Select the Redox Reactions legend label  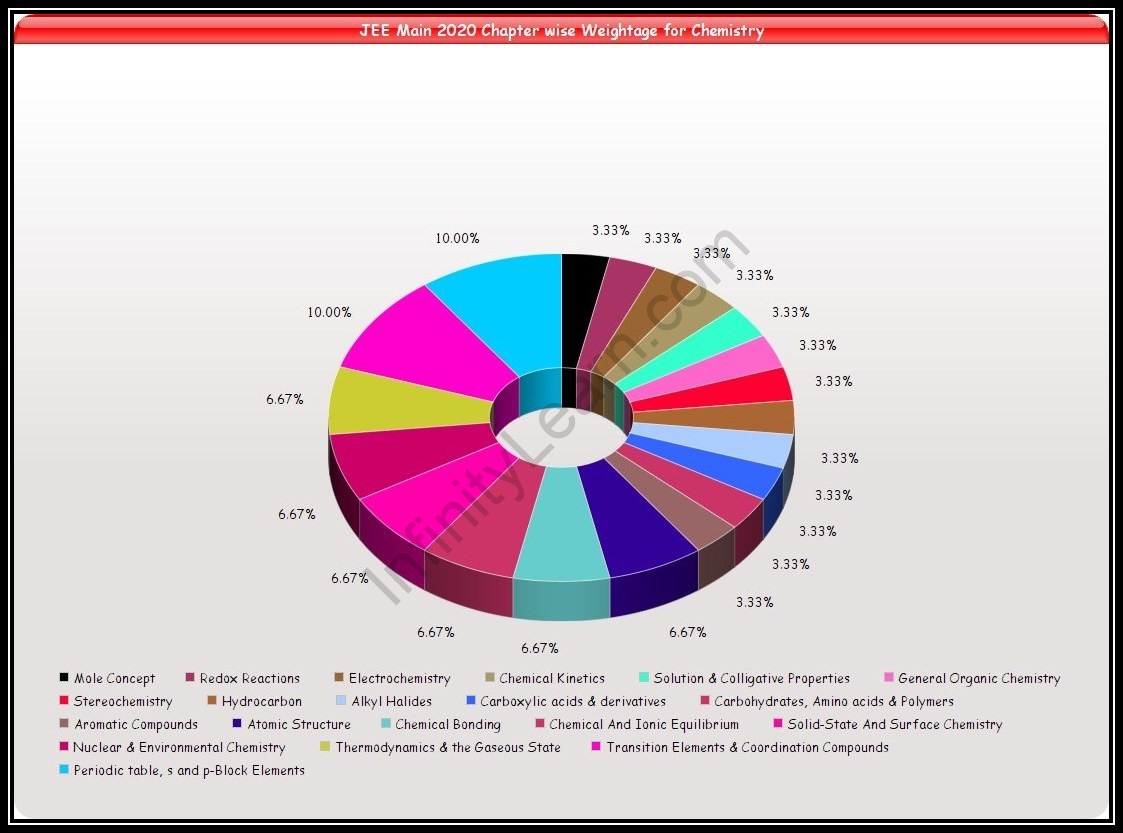pos(249,678)
